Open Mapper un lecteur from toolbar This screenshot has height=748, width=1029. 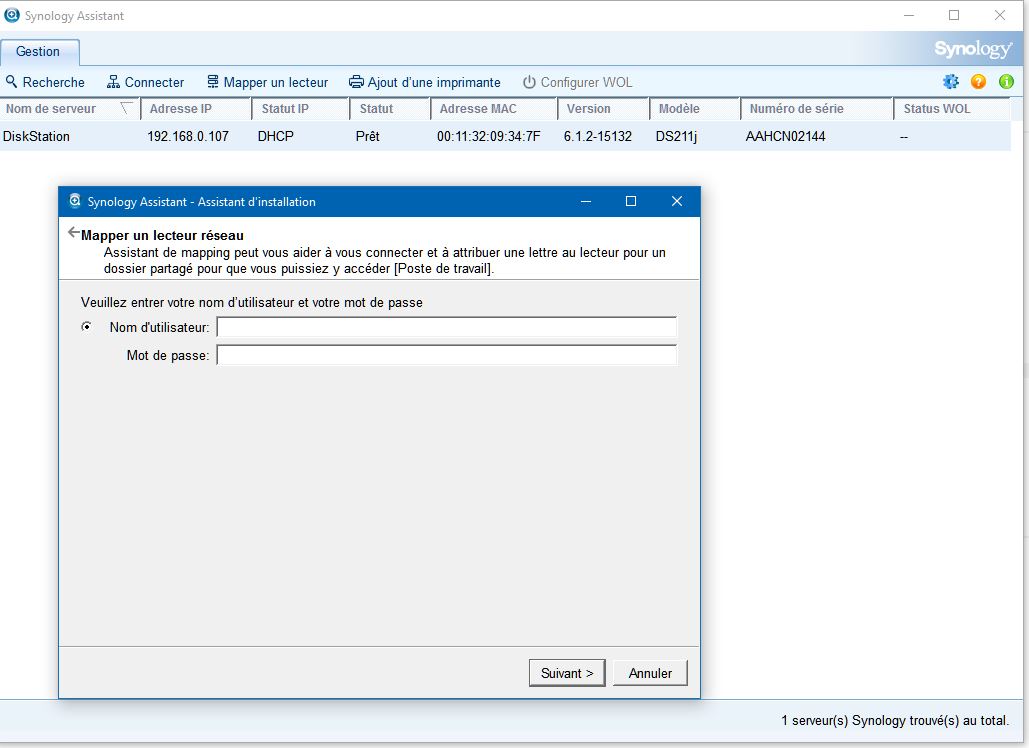(x=268, y=82)
